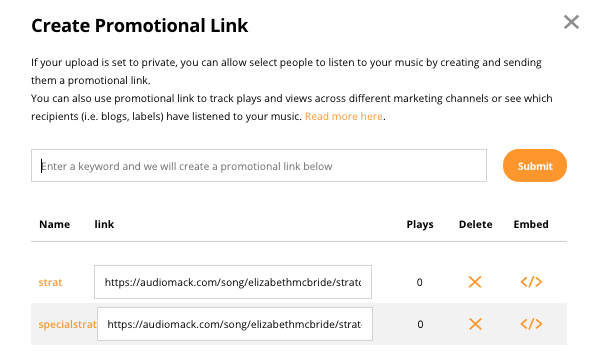Click the Delete column header
The width and height of the screenshot is (597, 360).
pyautogui.click(x=476, y=224)
